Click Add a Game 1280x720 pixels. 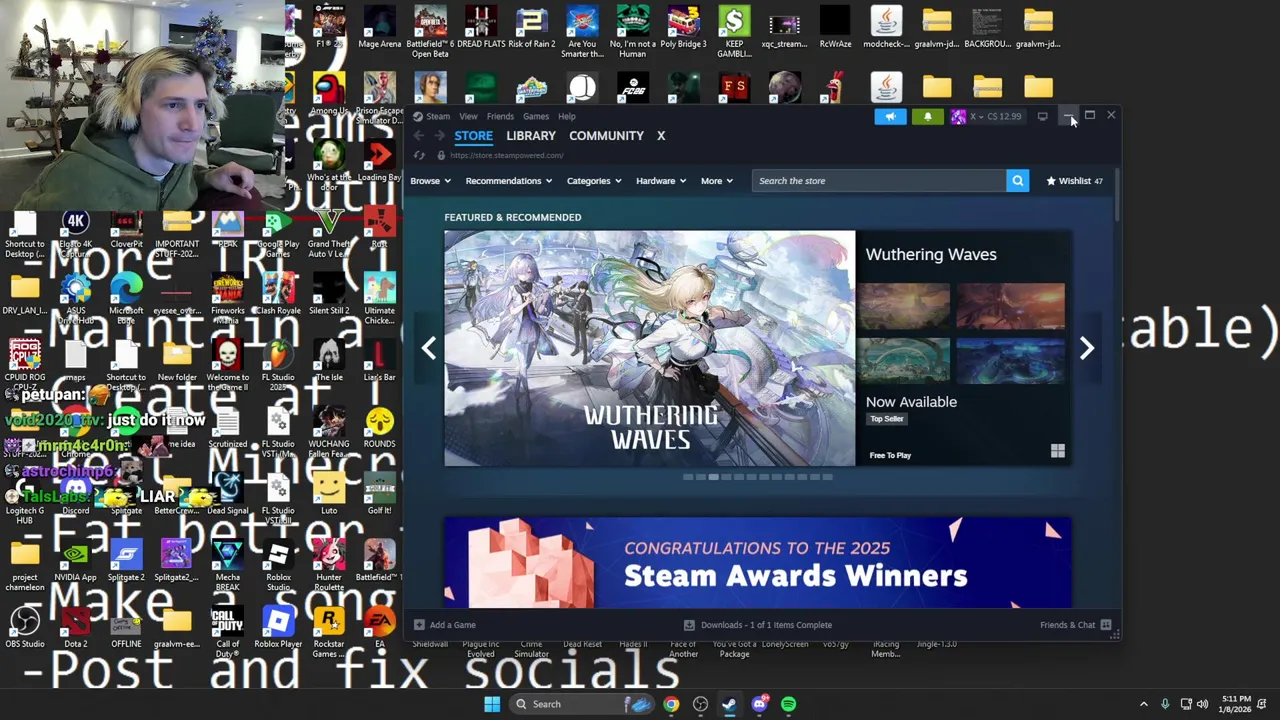[445, 625]
